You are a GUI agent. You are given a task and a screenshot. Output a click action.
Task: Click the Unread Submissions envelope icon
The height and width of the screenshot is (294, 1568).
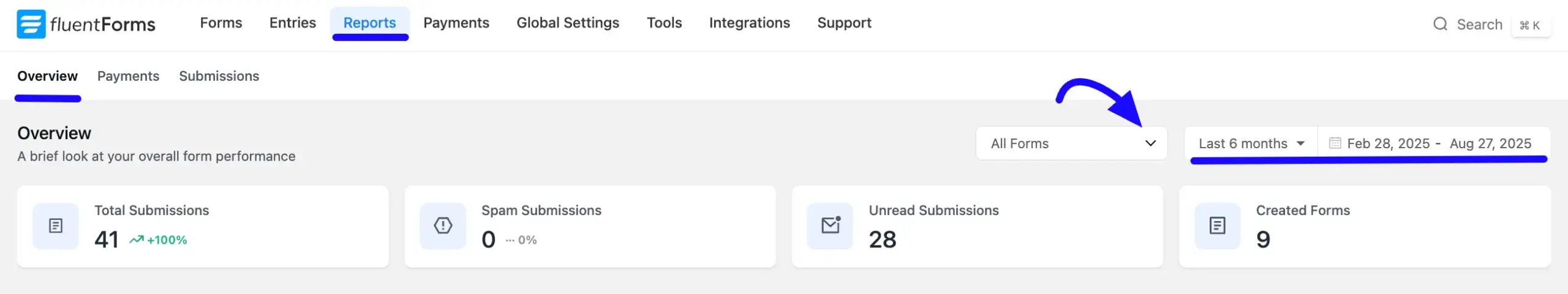click(830, 226)
